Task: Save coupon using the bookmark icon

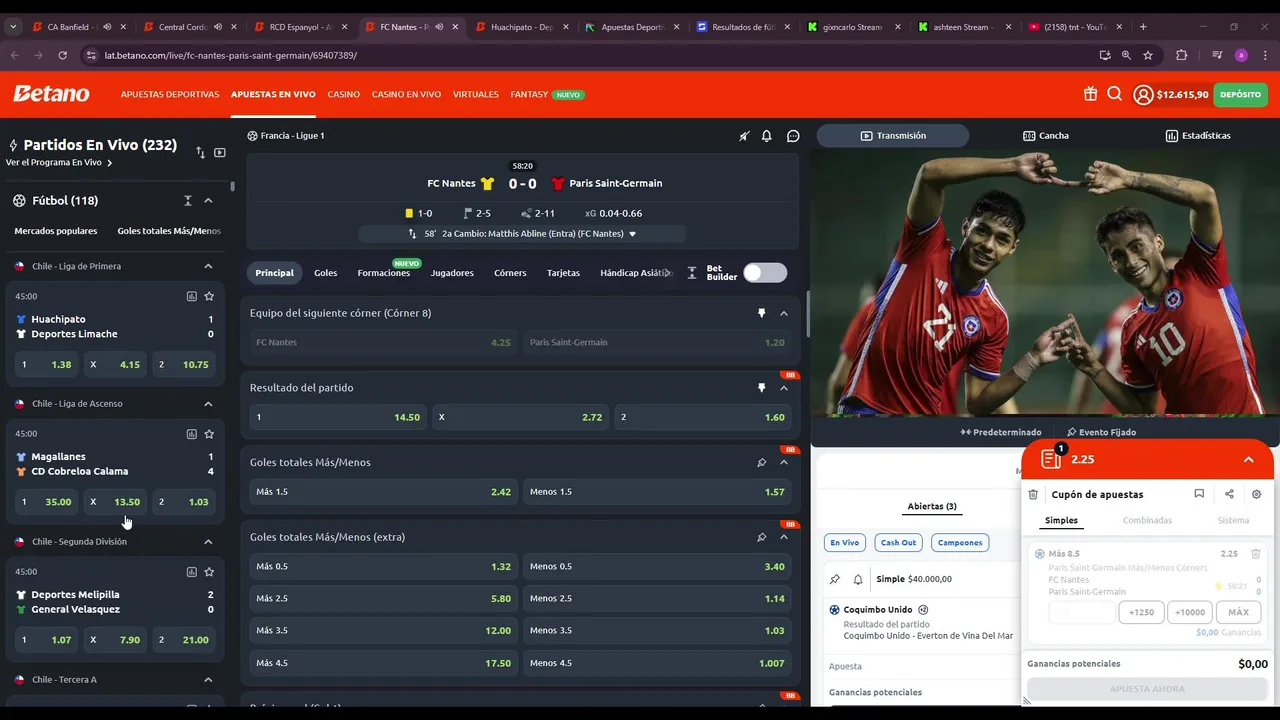Action: (1199, 494)
